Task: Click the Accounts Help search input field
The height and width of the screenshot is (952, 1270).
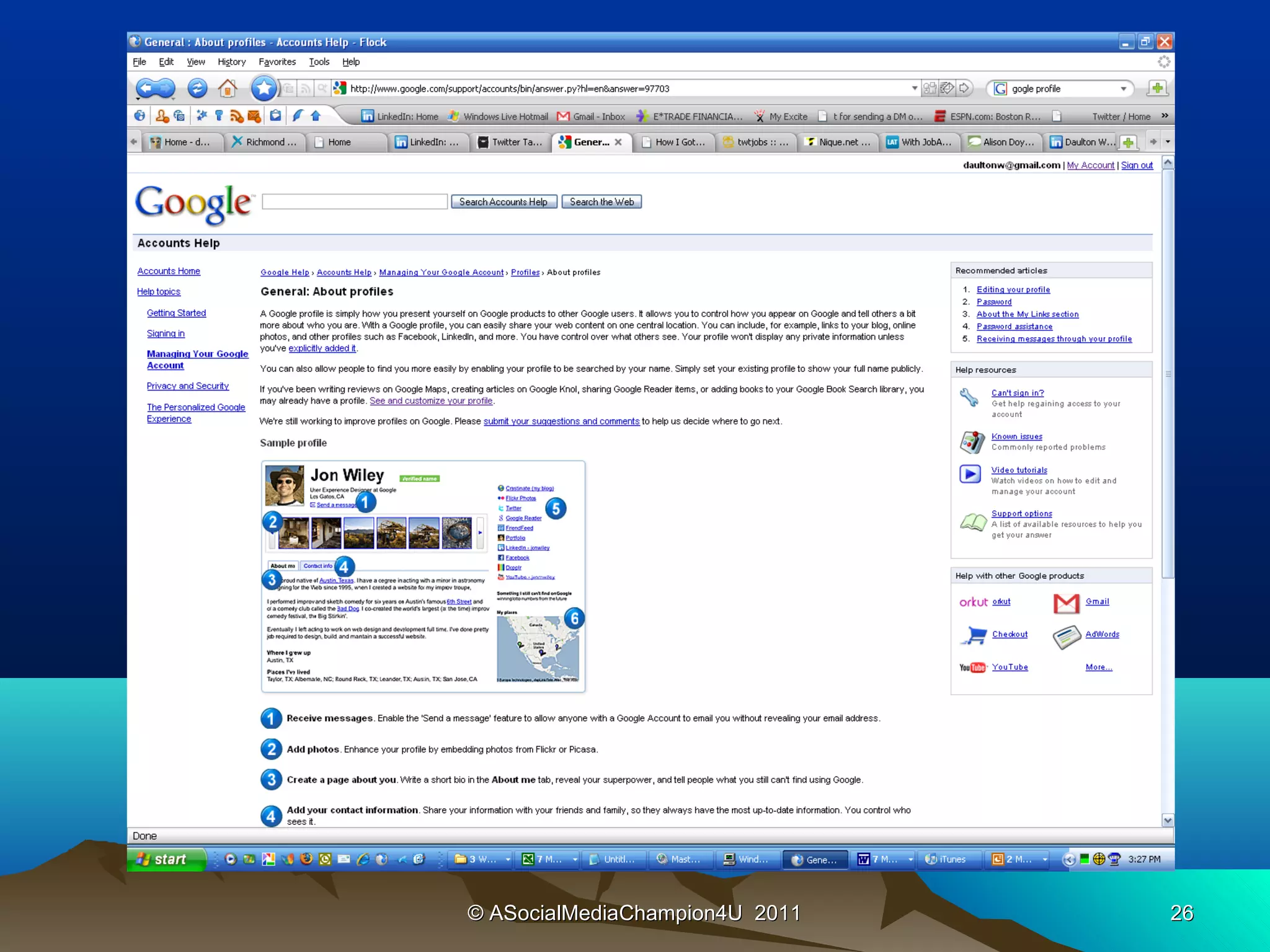Action: [355, 202]
